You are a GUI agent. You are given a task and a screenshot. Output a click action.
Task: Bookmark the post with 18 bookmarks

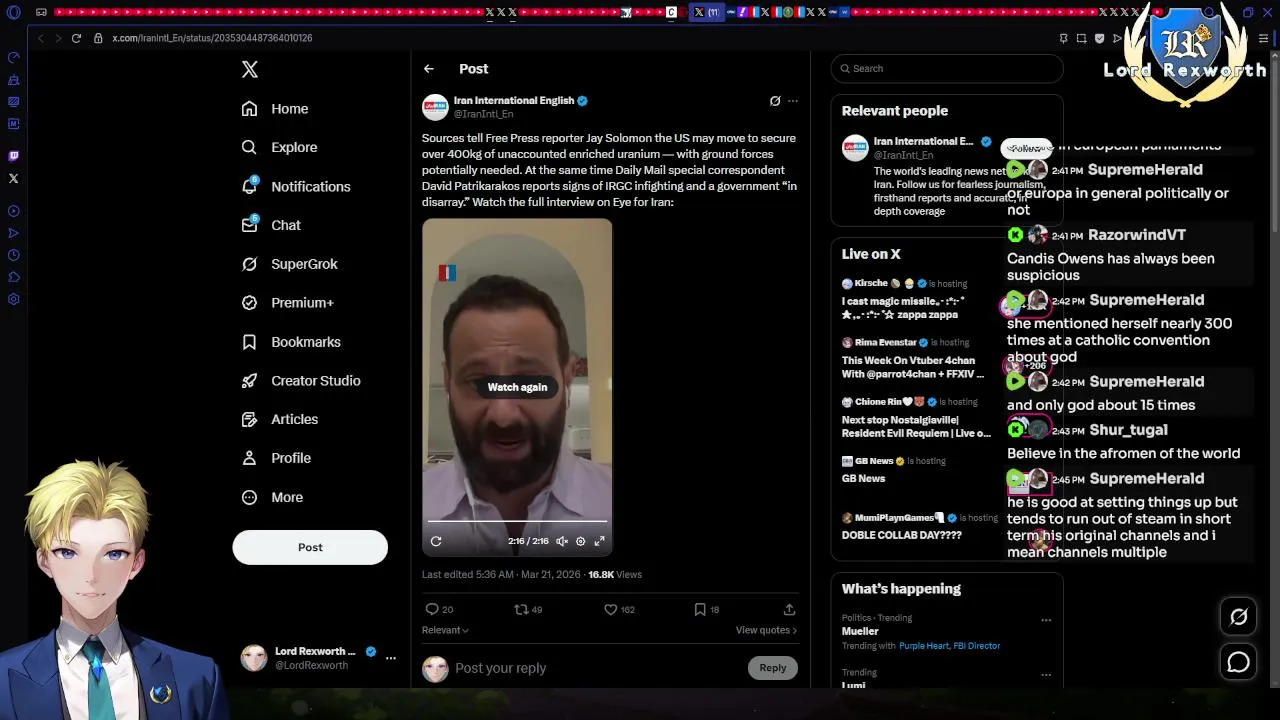(x=707, y=609)
